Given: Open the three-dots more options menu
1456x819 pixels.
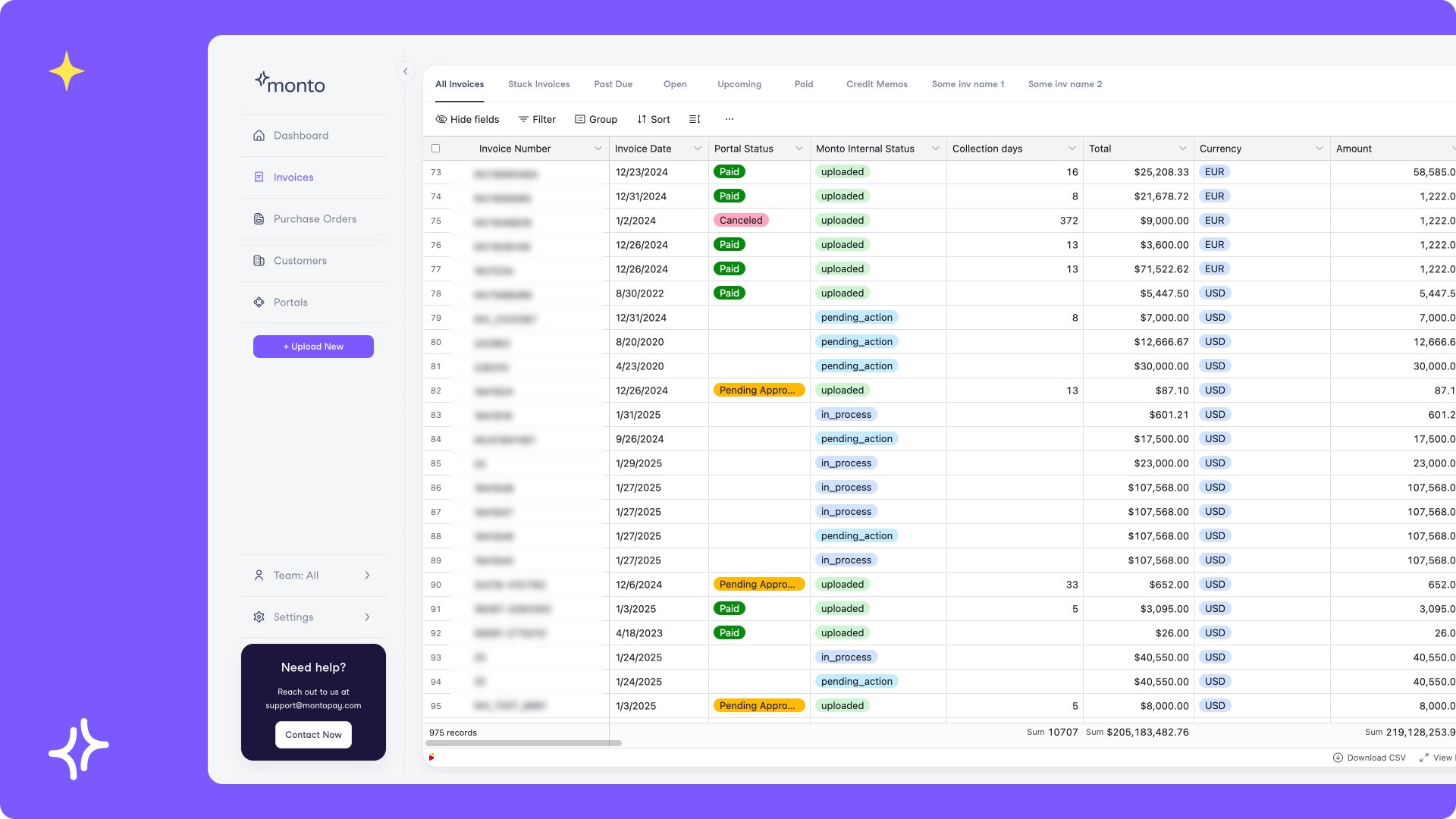Looking at the screenshot, I should 729,119.
